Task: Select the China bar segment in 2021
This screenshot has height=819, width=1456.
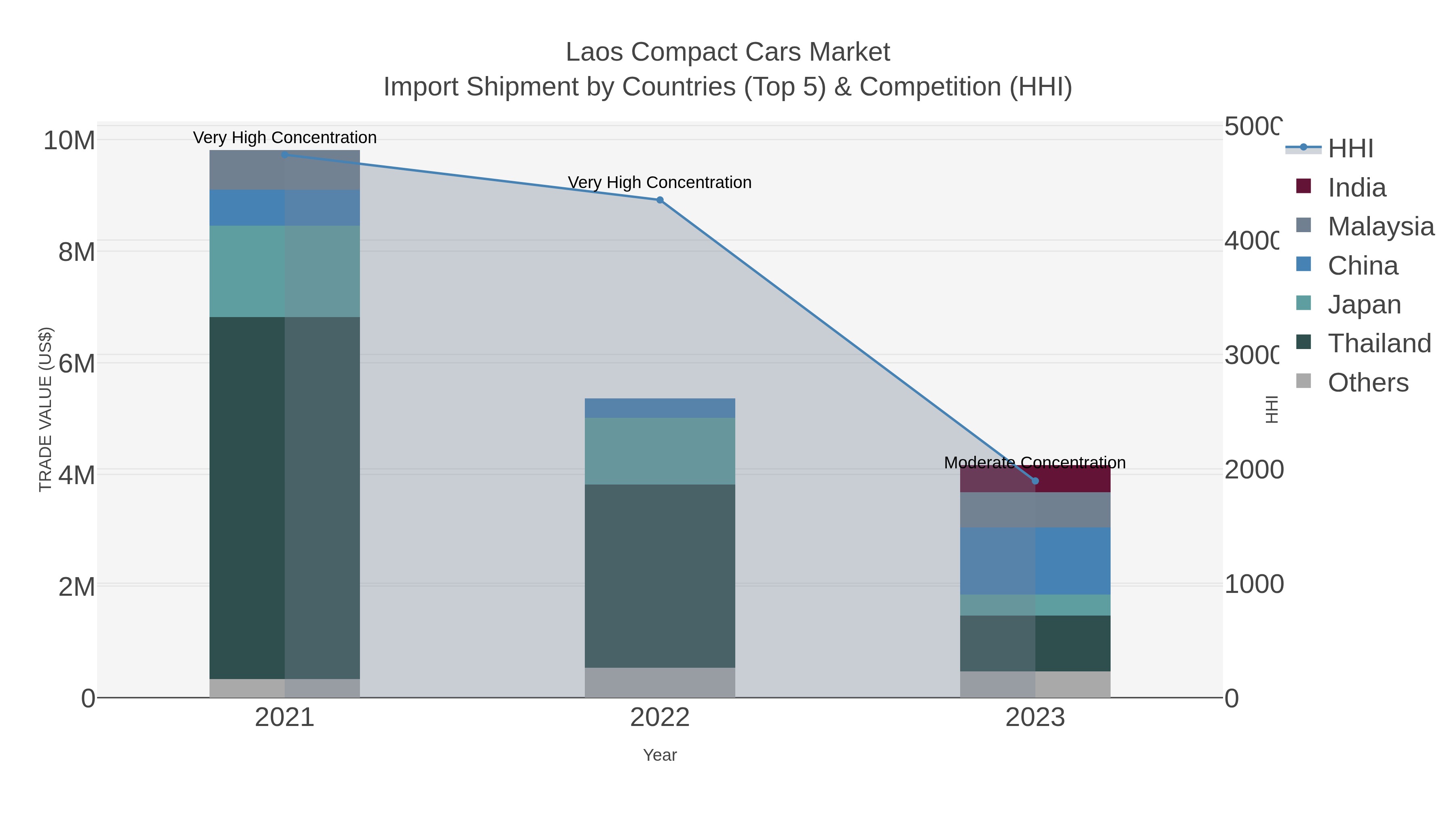Action: [285, 208]
